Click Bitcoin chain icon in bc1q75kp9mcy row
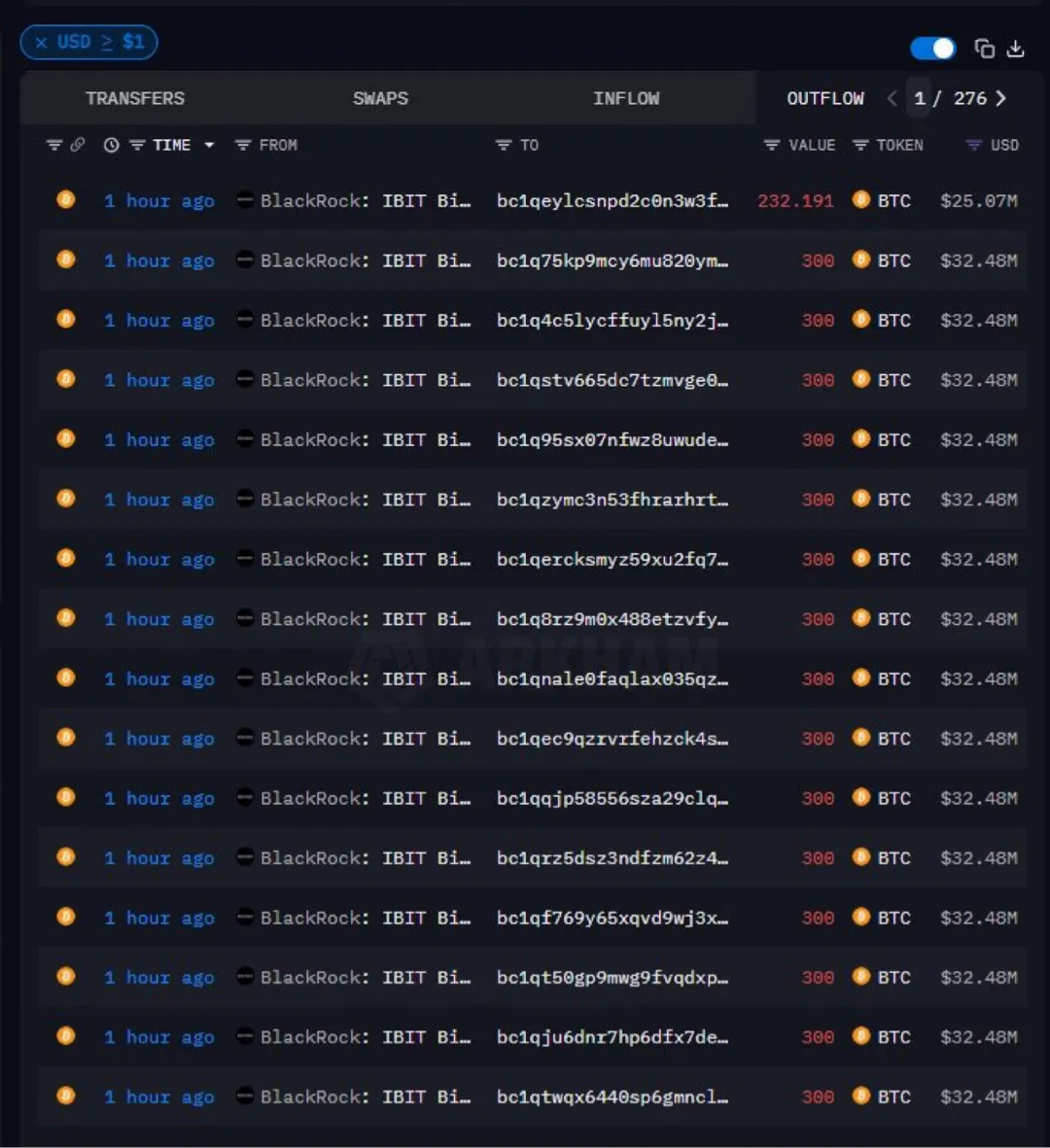The image size is (1050, 1148). point(66,260)
